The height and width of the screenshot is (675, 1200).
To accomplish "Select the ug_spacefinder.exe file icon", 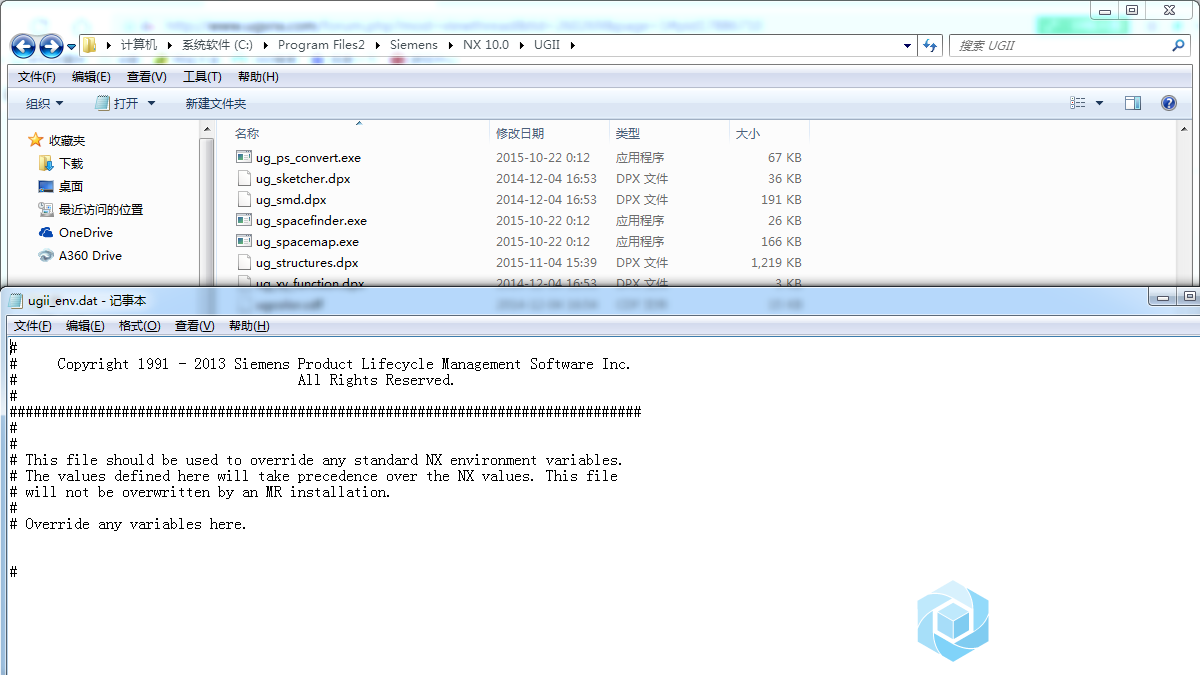I will (x=244, y=220).
